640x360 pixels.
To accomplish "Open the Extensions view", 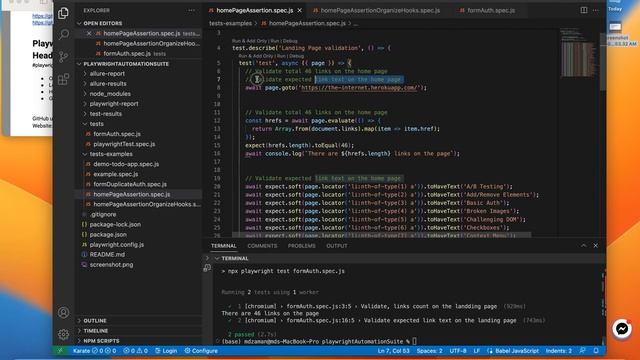I will (x=63, y=79).
